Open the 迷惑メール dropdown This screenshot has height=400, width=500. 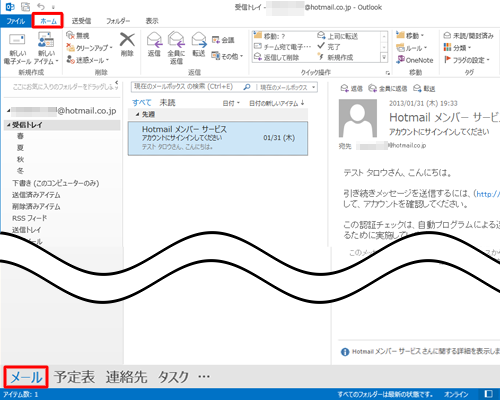coord(88,60)
